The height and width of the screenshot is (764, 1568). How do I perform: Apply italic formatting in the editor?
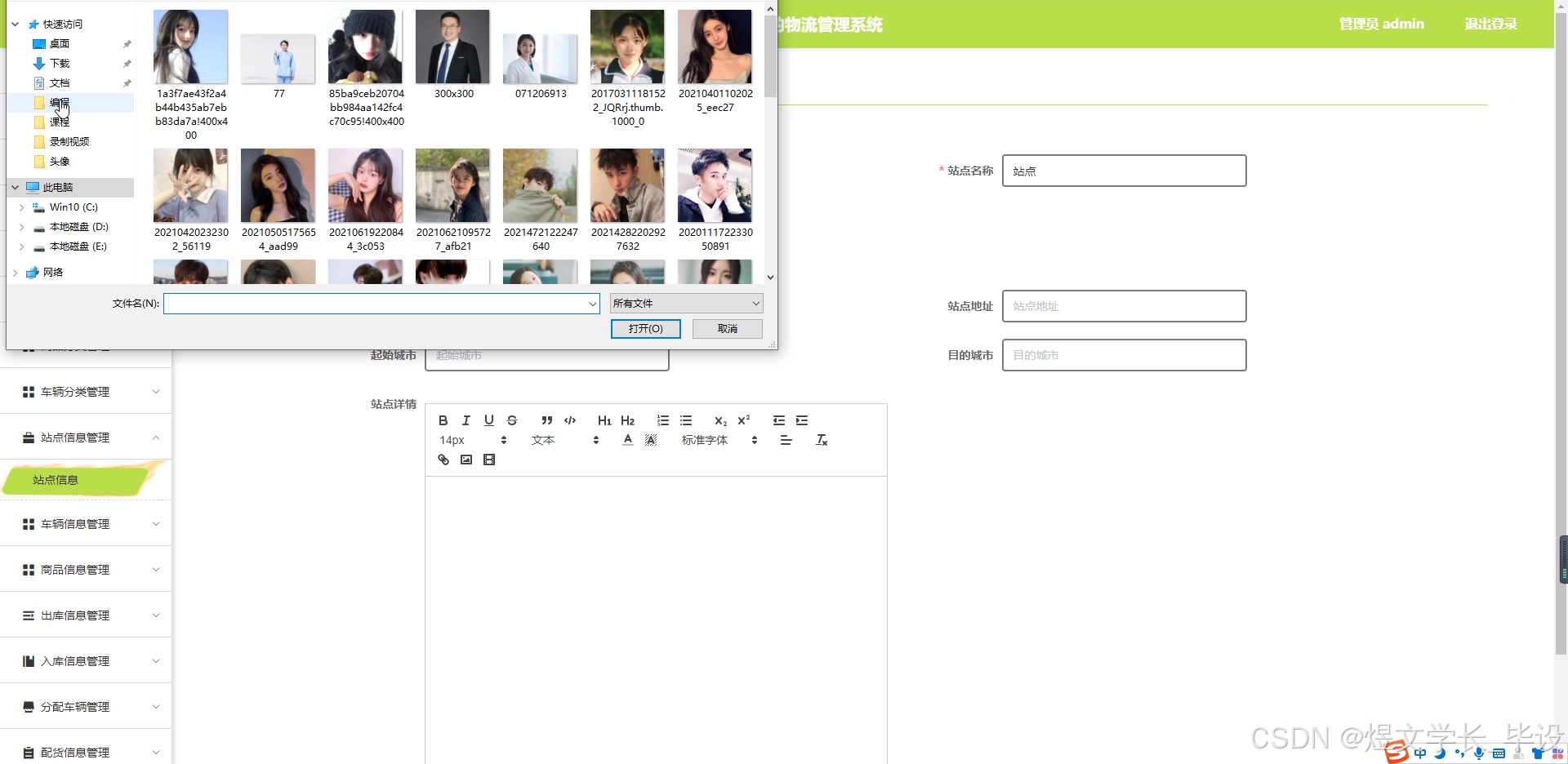pos(465,420)
